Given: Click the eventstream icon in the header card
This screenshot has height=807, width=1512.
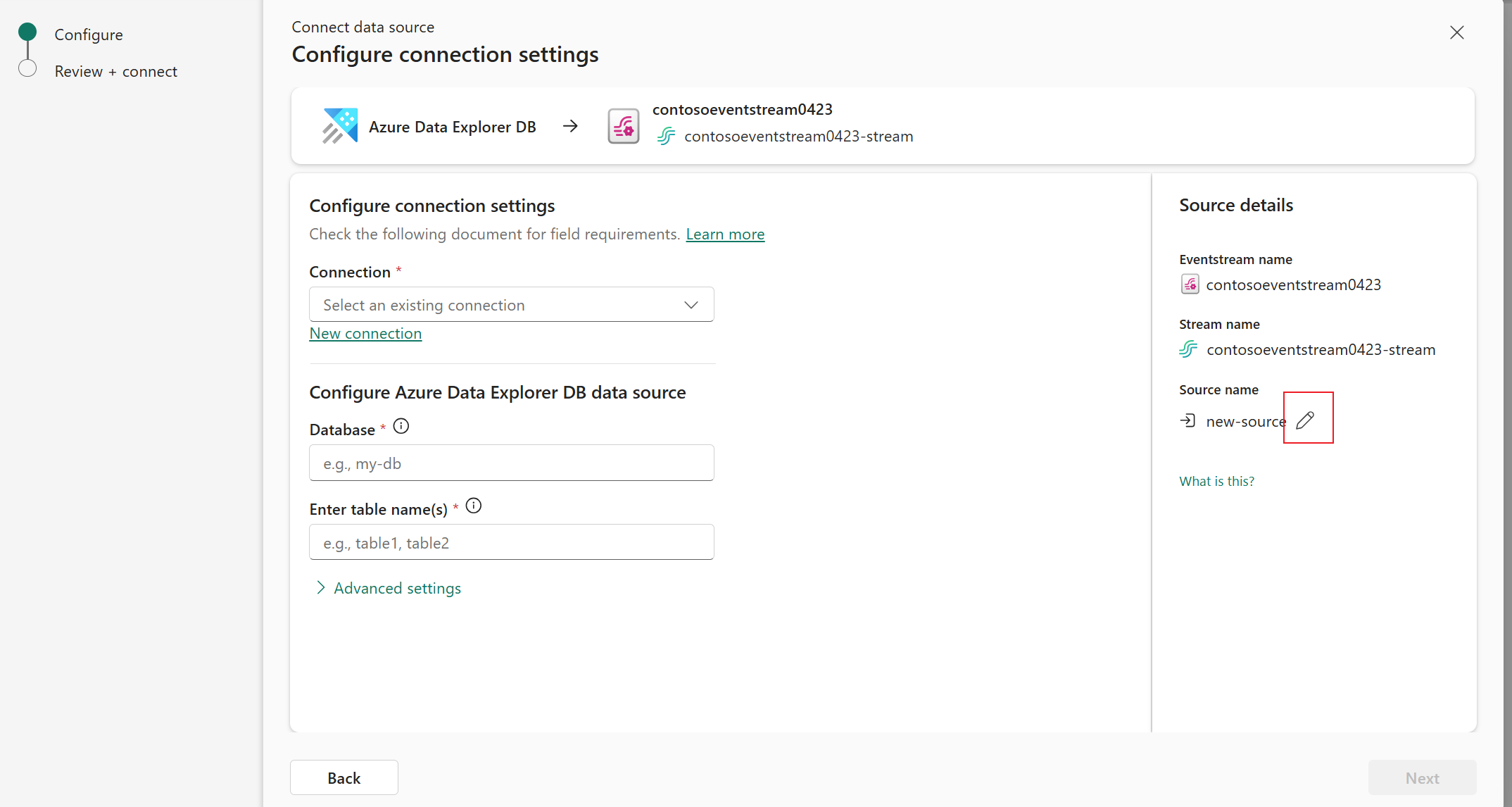Looking at the screenshot, I should click(623, 126).
